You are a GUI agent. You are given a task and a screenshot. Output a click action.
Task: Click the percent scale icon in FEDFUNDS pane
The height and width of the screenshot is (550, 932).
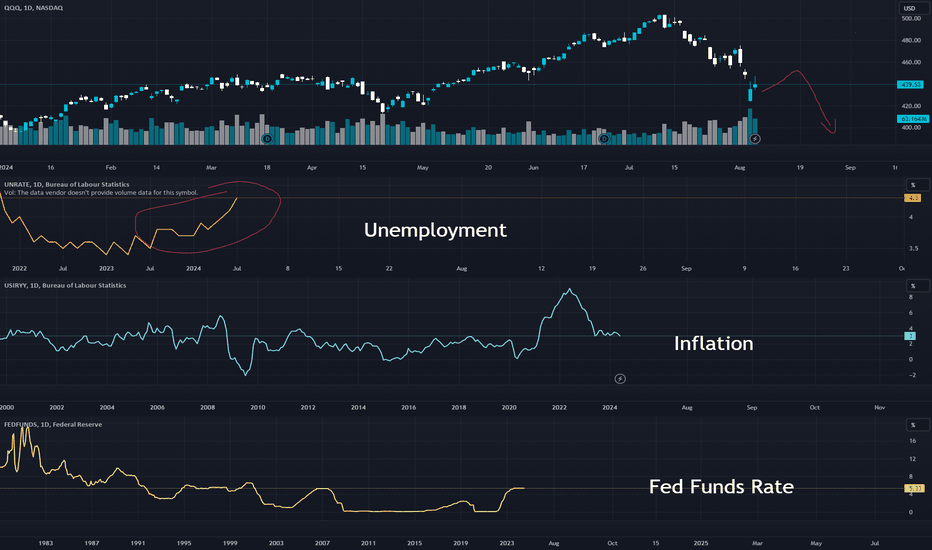click(913, 425)
